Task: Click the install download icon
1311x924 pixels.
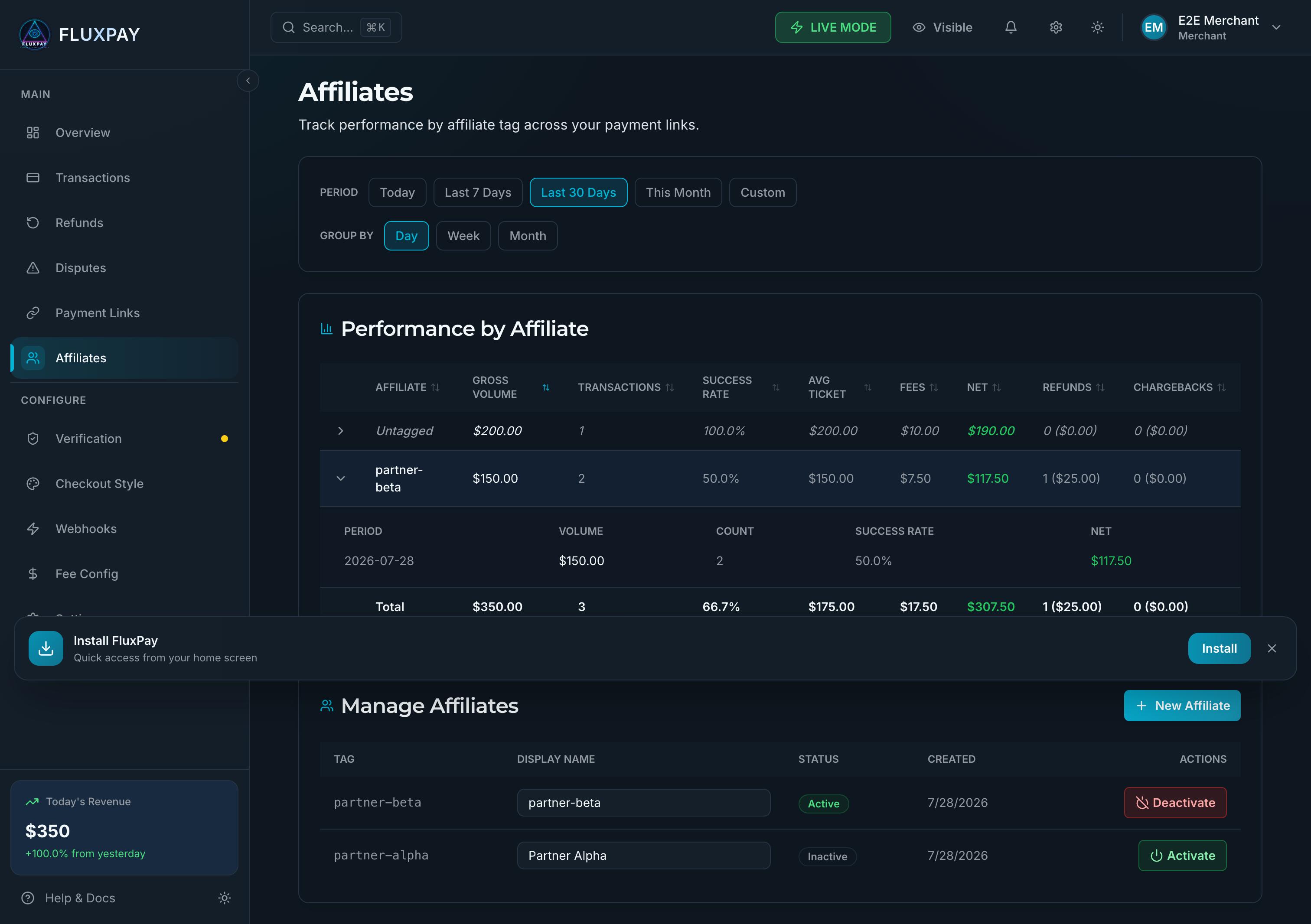Action: click(46, 648)
